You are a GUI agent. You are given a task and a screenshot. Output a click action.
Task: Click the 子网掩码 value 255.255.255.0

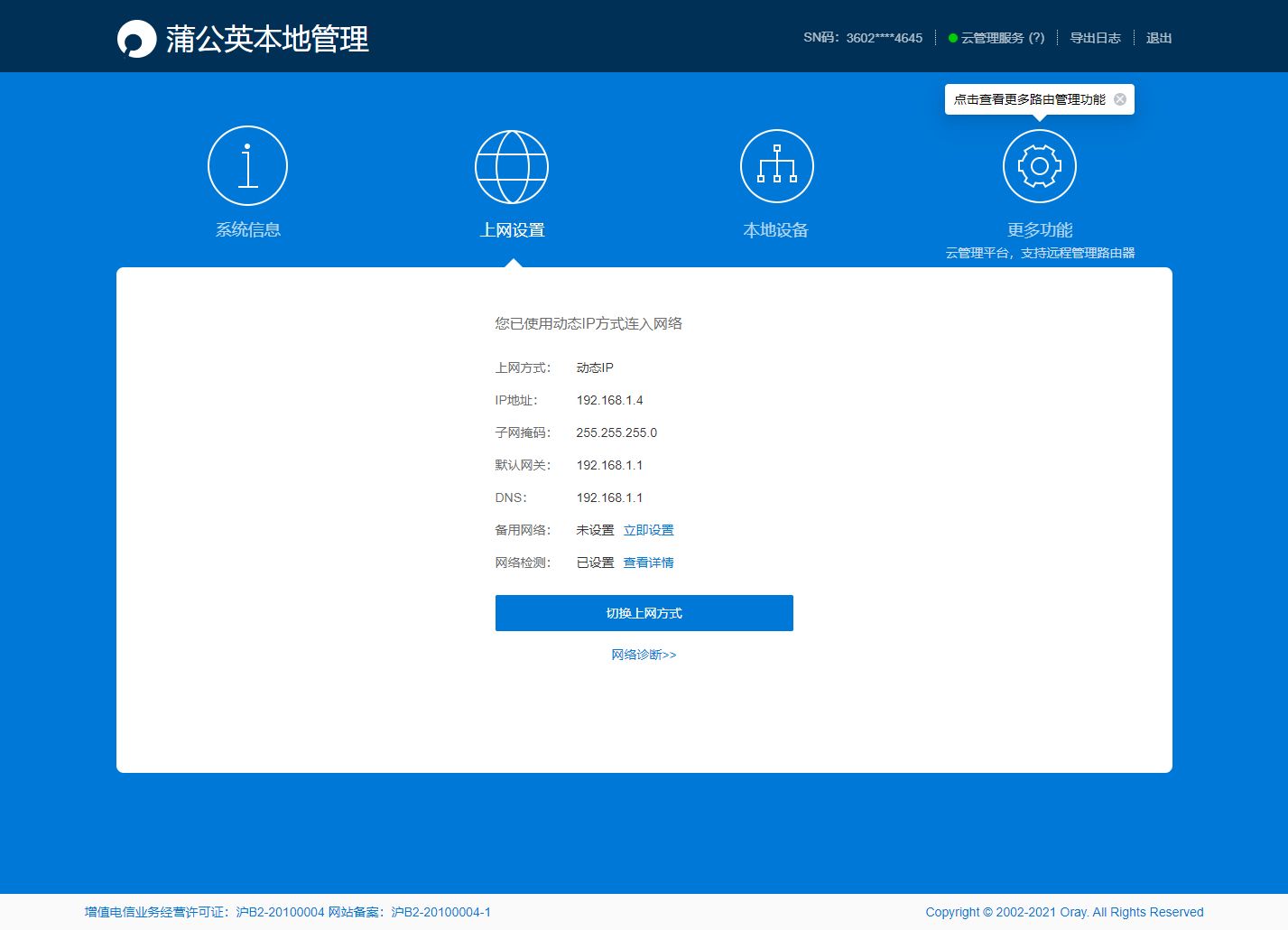(x=616, y=432)
